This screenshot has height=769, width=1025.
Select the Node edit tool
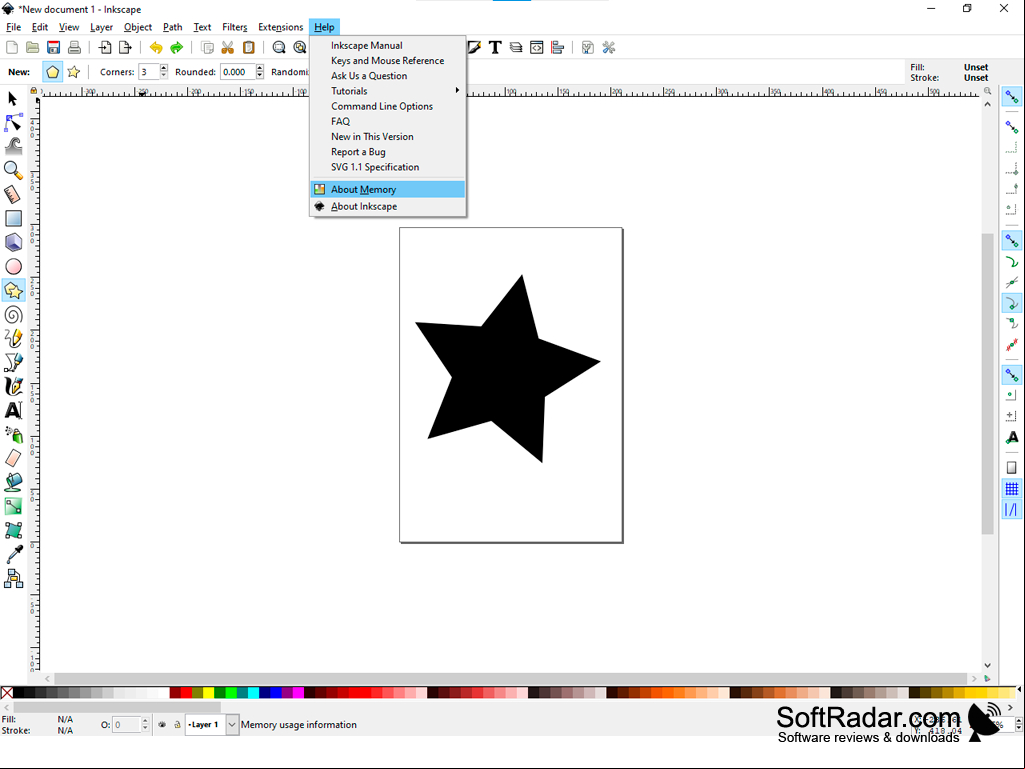tap(13, 122)
